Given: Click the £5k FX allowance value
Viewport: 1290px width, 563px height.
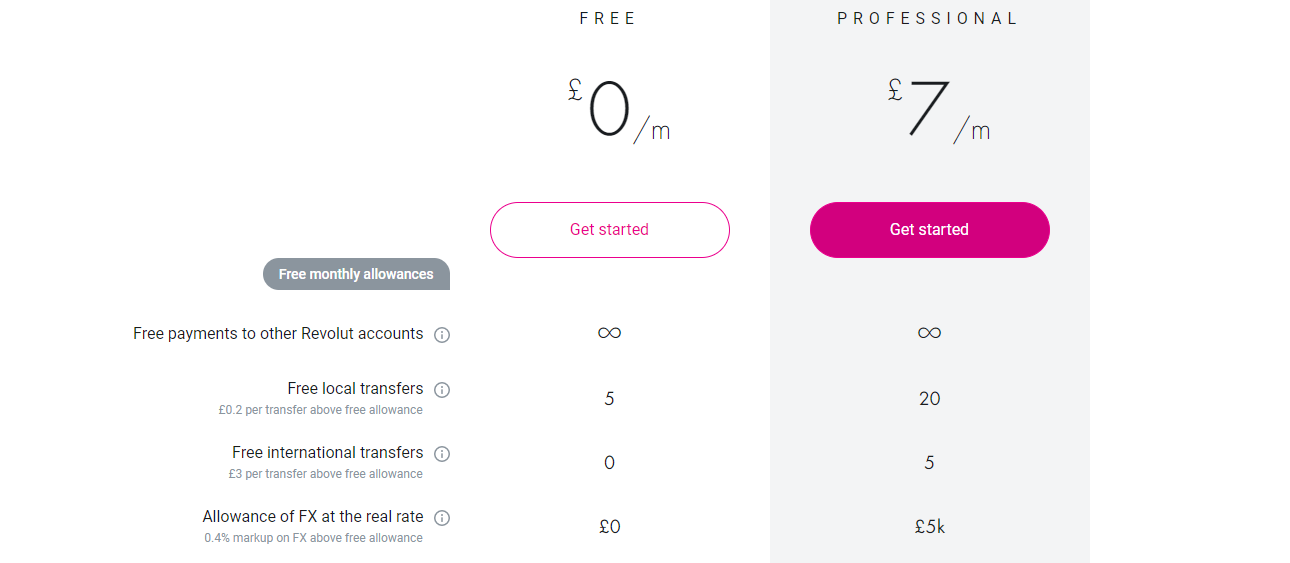Looking at the screenshot, I should [x=929, y=527].
